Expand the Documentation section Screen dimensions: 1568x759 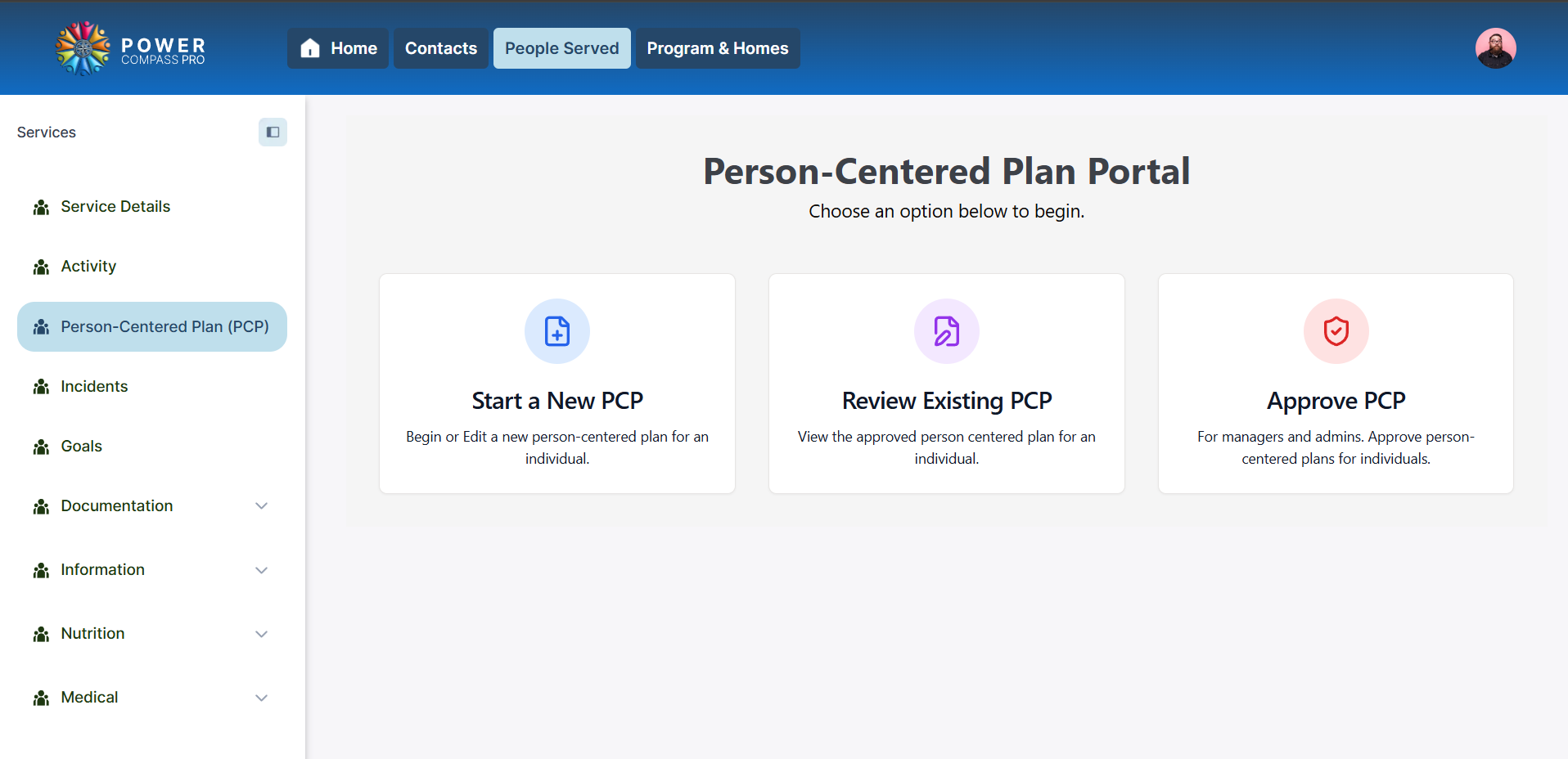(x=261, y=506)
